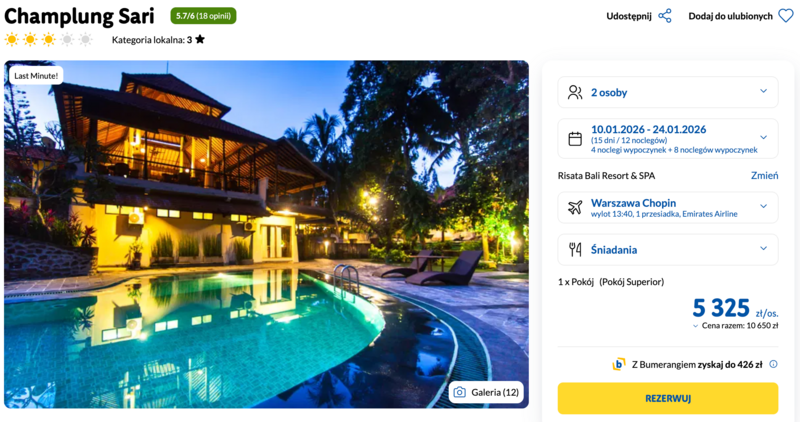The image size is (800, 422).
Task: Open the 5.7/6 (18 opinii) rating badge
Action: (x=203, y=16)
